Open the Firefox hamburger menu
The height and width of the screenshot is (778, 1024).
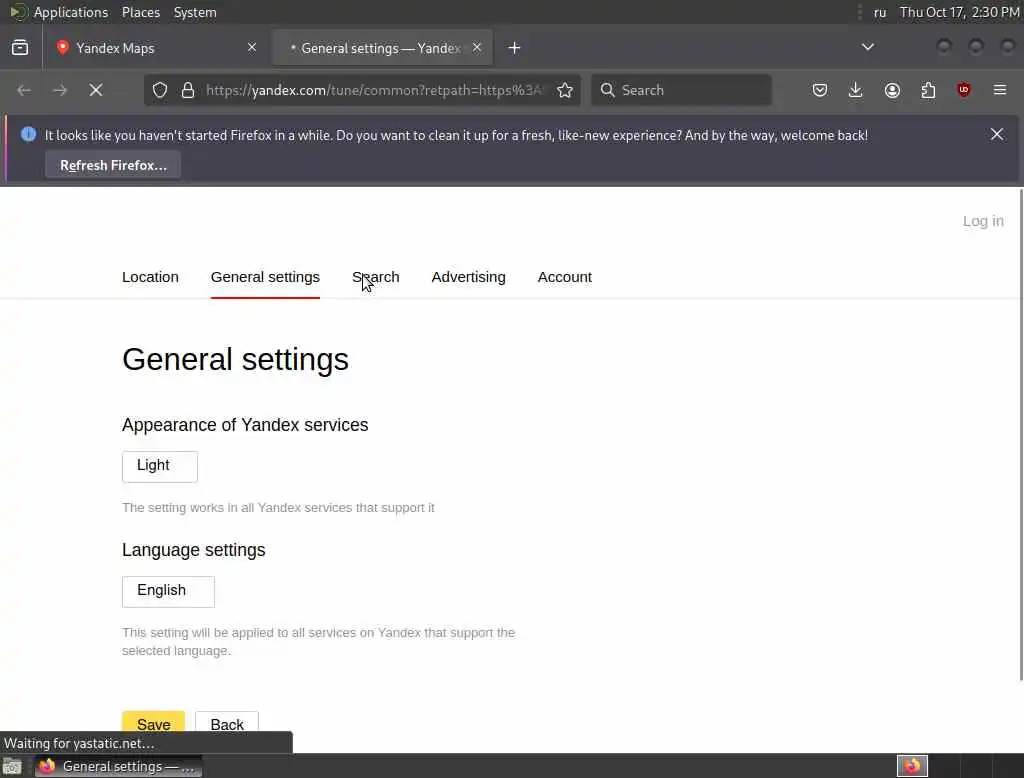1000,90
